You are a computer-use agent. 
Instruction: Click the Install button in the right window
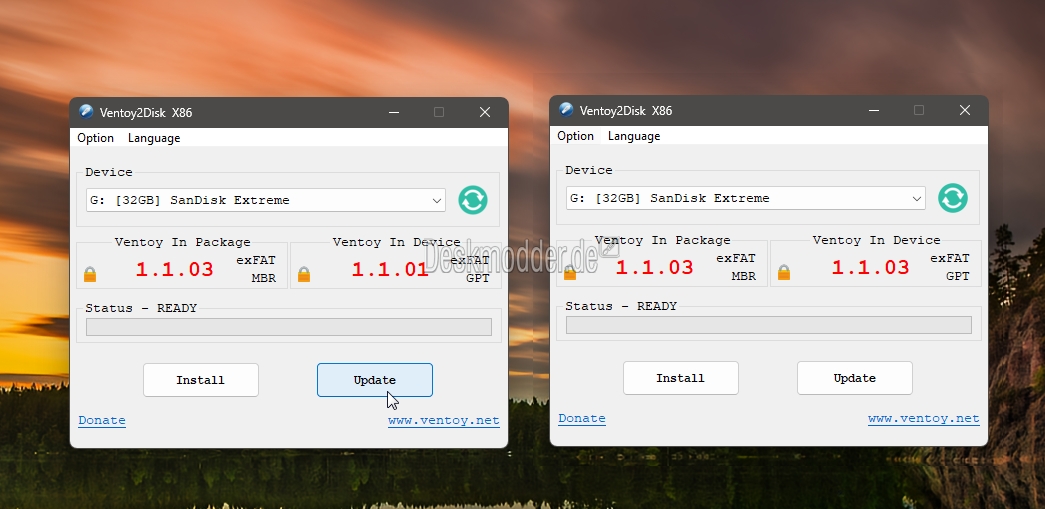pyautogui.click(x=680, y=378)
